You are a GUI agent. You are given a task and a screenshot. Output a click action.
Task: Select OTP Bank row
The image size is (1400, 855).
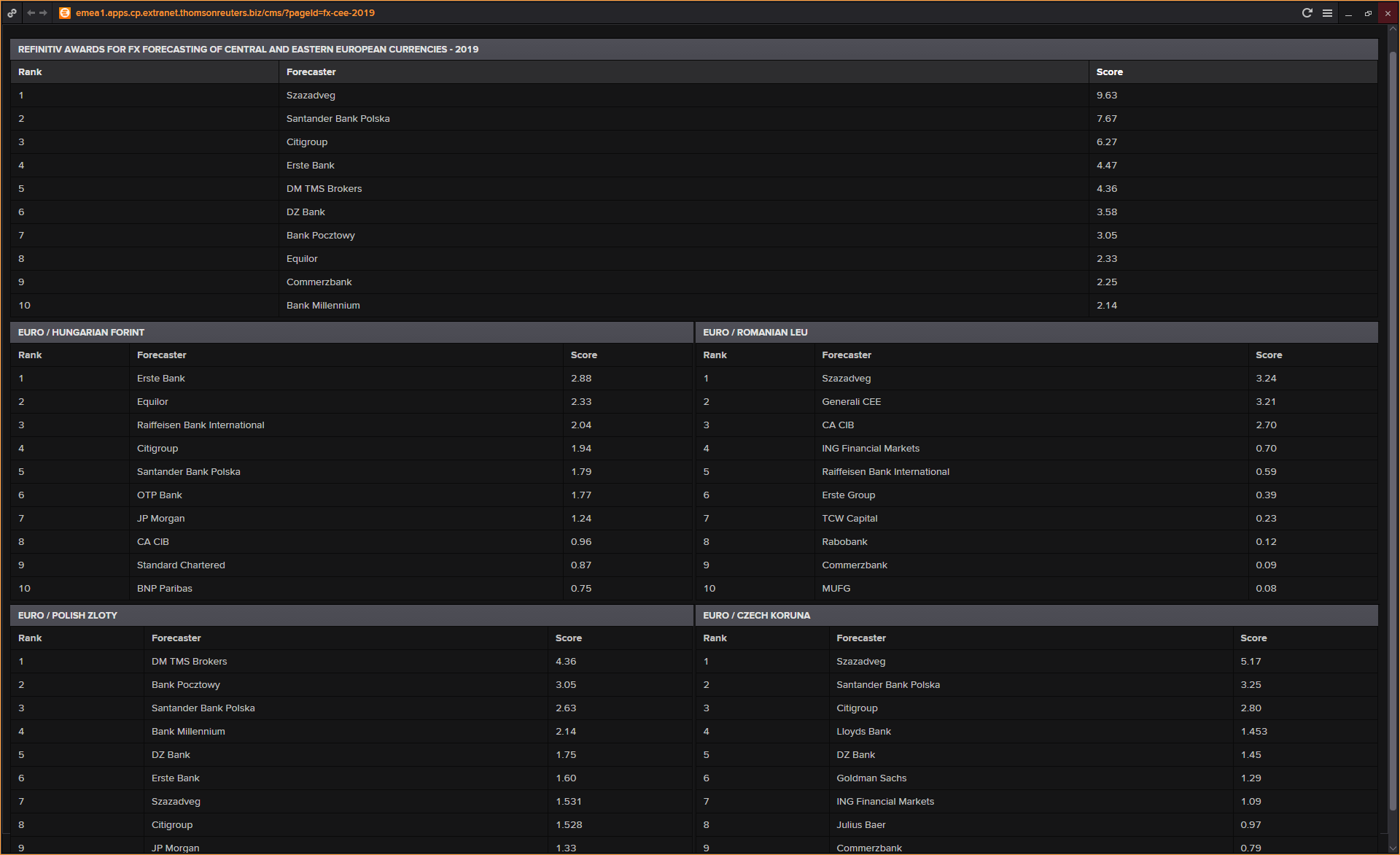(351, 495)
